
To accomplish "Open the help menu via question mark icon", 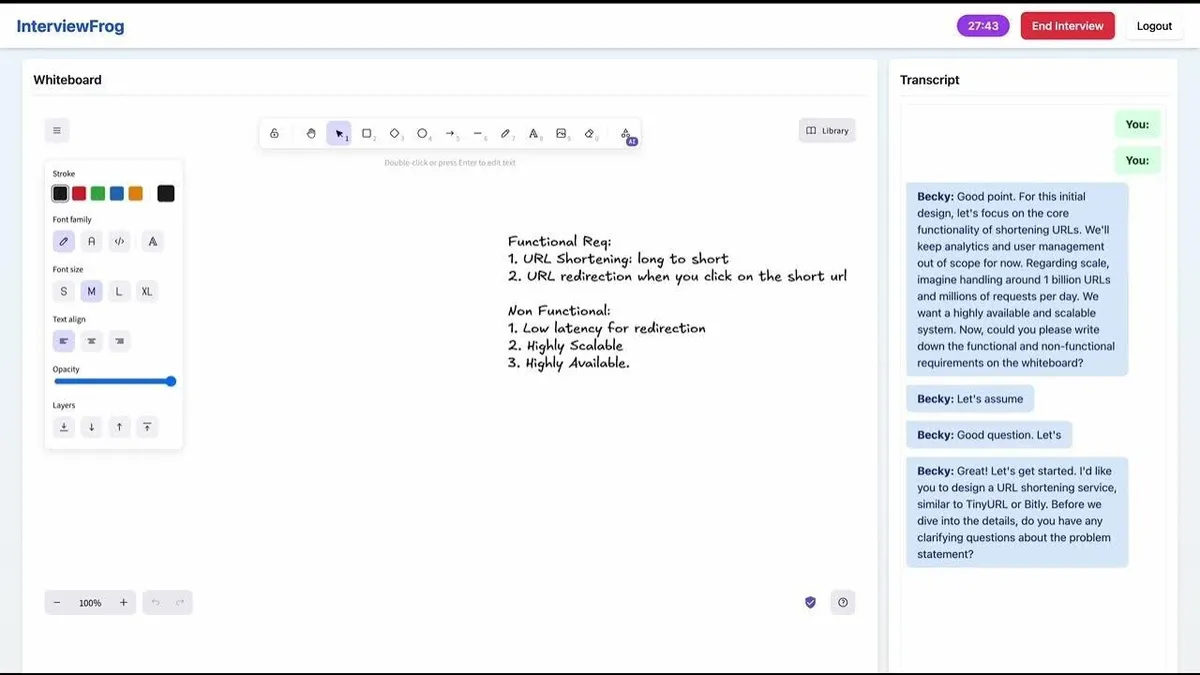I will (843, 602).
